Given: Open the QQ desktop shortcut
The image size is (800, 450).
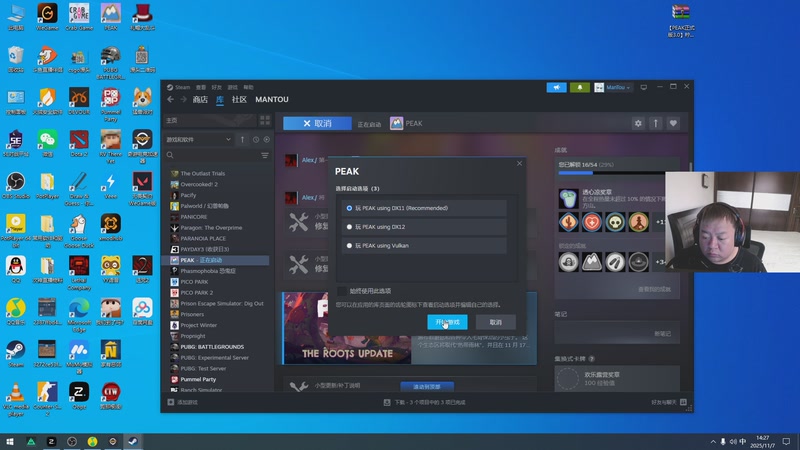Looking at the screenshot, I should point(16,269).
